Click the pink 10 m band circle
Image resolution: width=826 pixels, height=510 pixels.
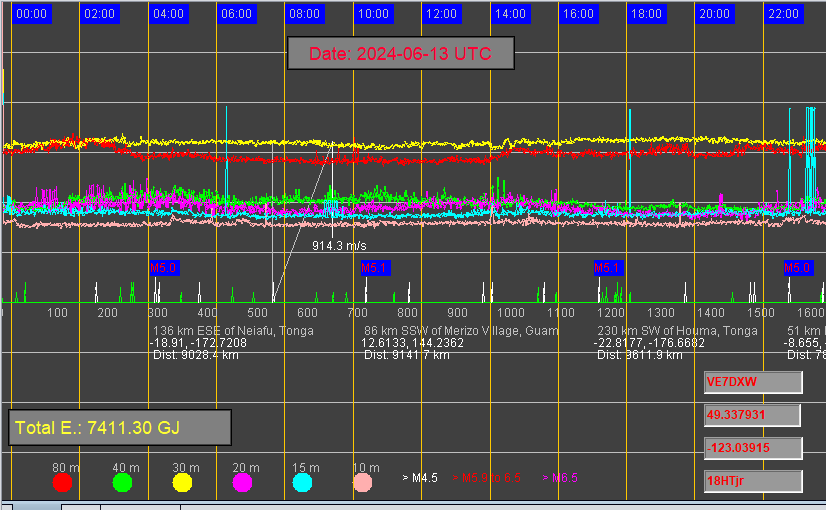click(x=364, y=483)
